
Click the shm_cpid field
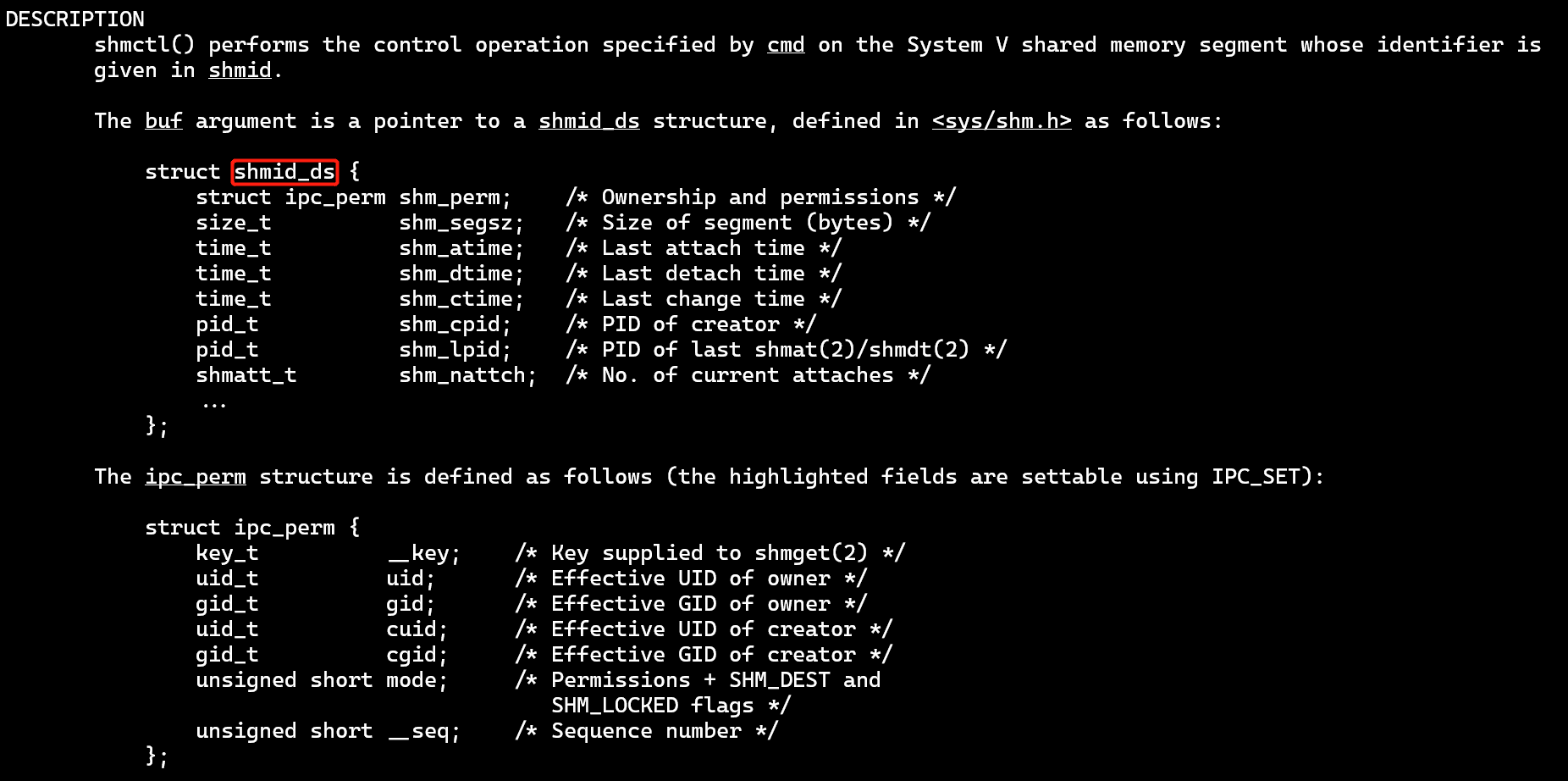(x=450, y=324)
